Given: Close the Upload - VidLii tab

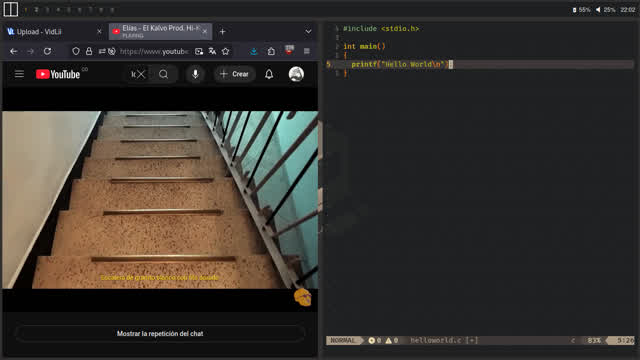Looking at the screenshot, I should coord(99,31).
